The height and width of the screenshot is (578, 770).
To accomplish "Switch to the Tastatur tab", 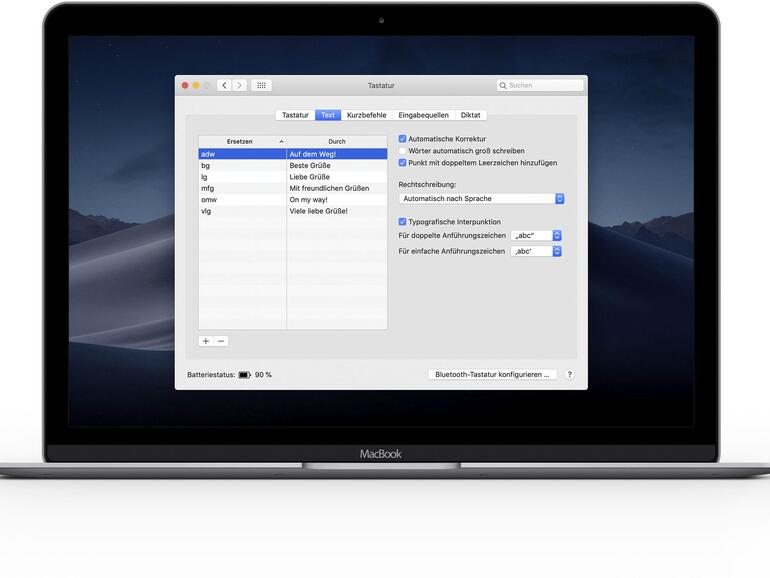I will tap(295, 115).
